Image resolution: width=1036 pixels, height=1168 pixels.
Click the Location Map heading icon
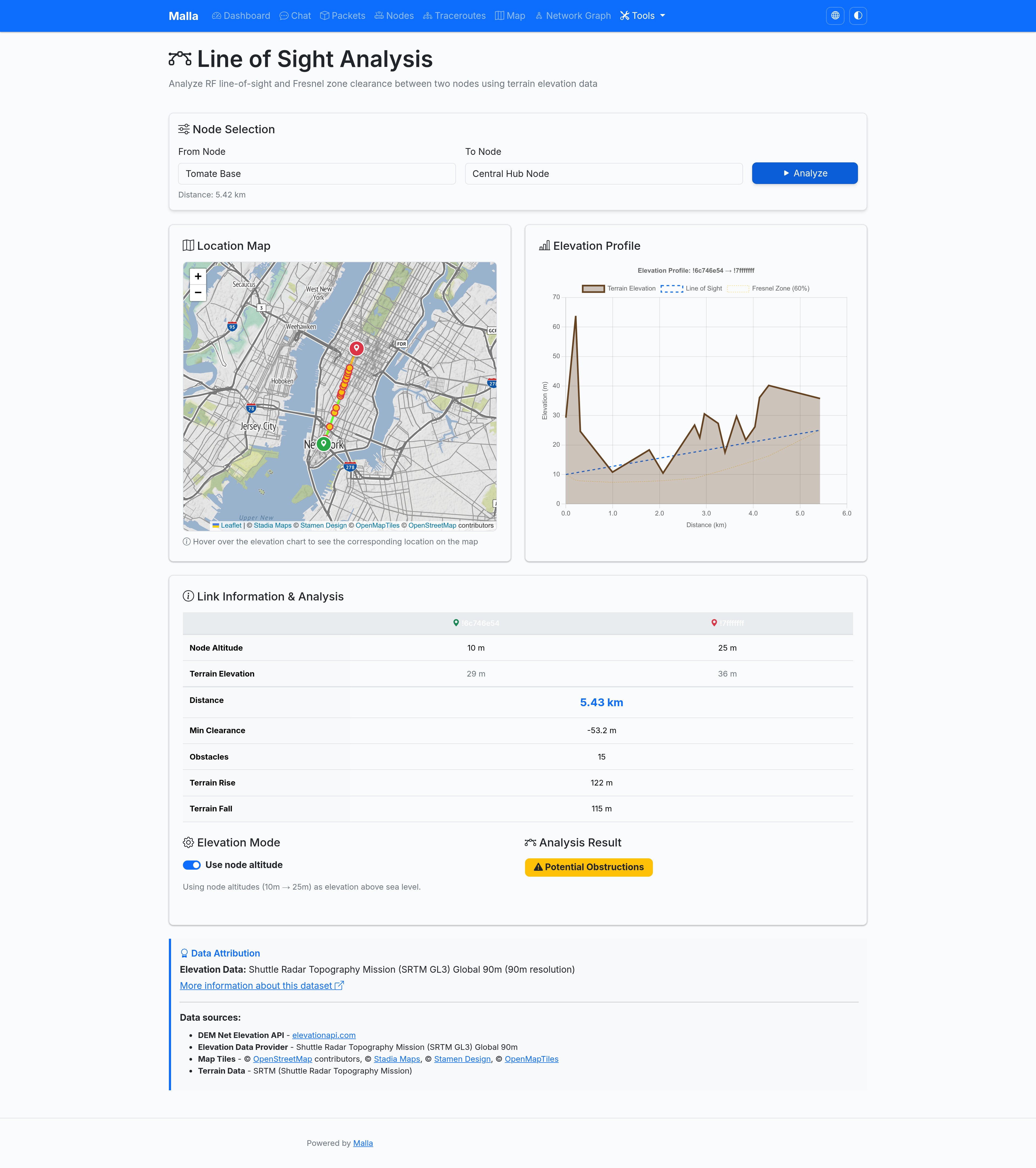pyautogui.click(x=189, y=246)
